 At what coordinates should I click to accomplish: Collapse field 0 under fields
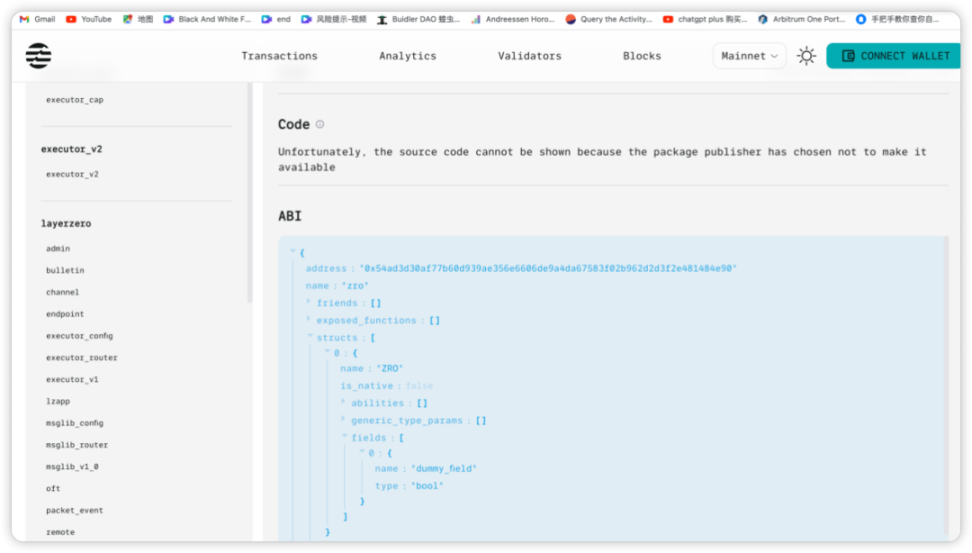click(x=362, y=451)
